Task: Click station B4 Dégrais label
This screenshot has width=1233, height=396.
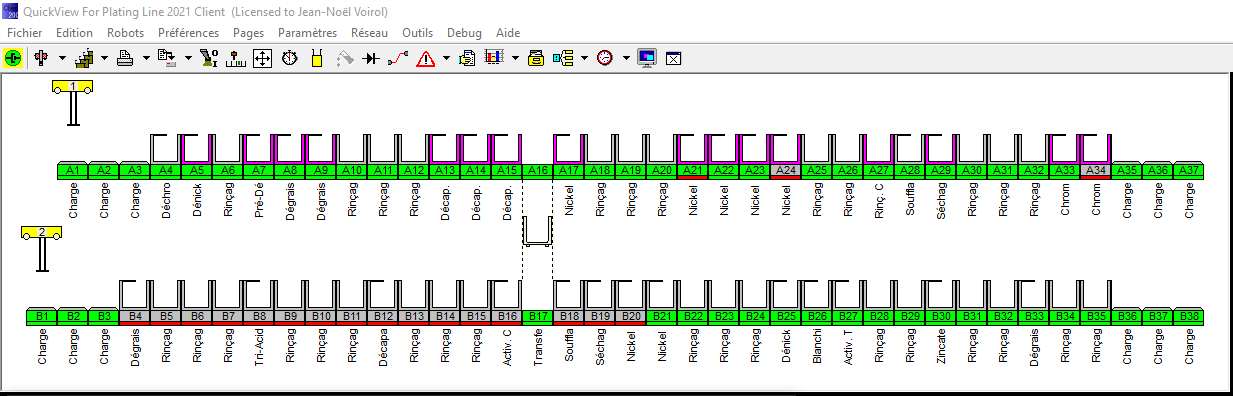Action: pos(135,317)
